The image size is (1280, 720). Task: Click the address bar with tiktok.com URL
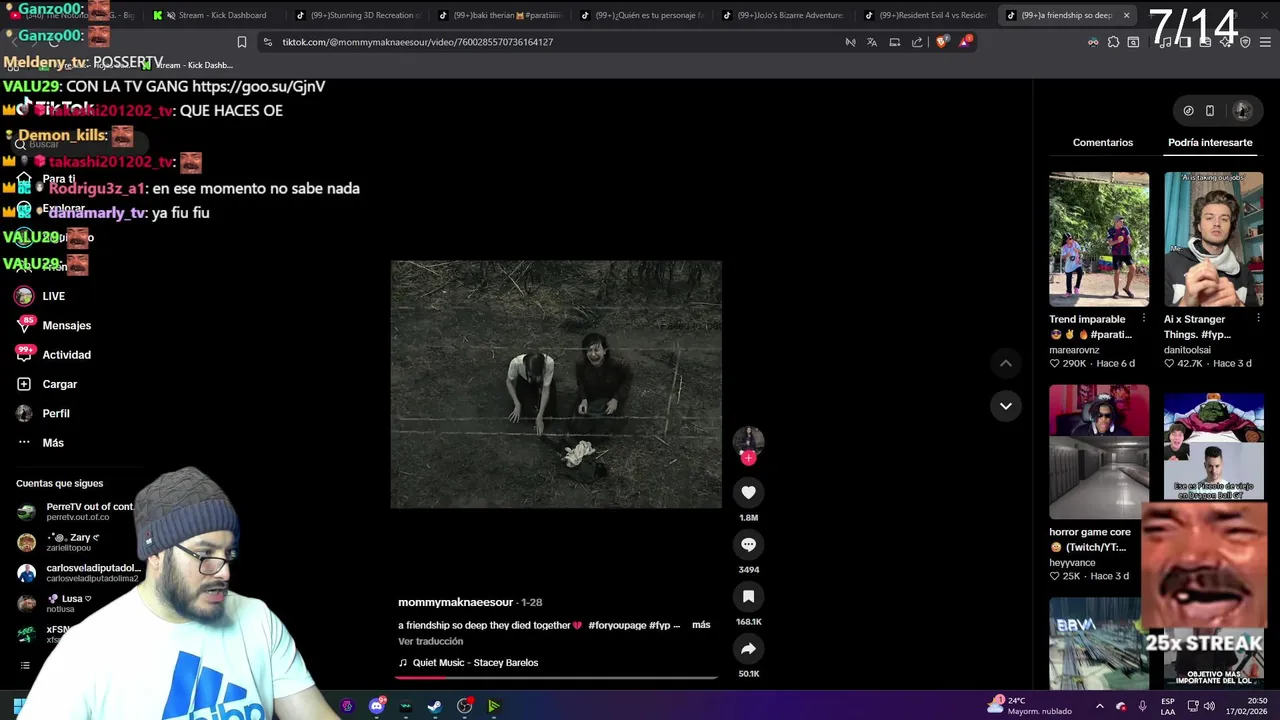point(555,42)
